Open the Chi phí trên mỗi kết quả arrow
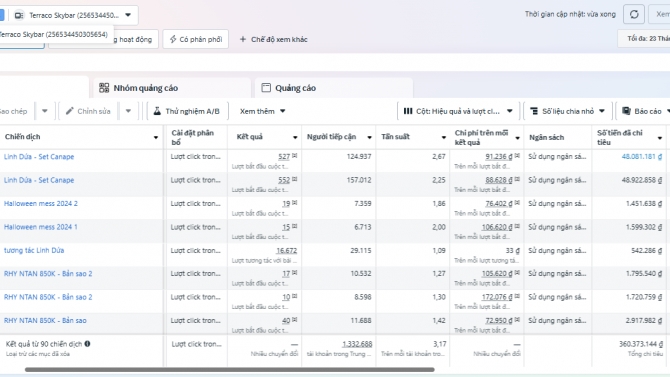670x377 pixels. tap(517, 138)
